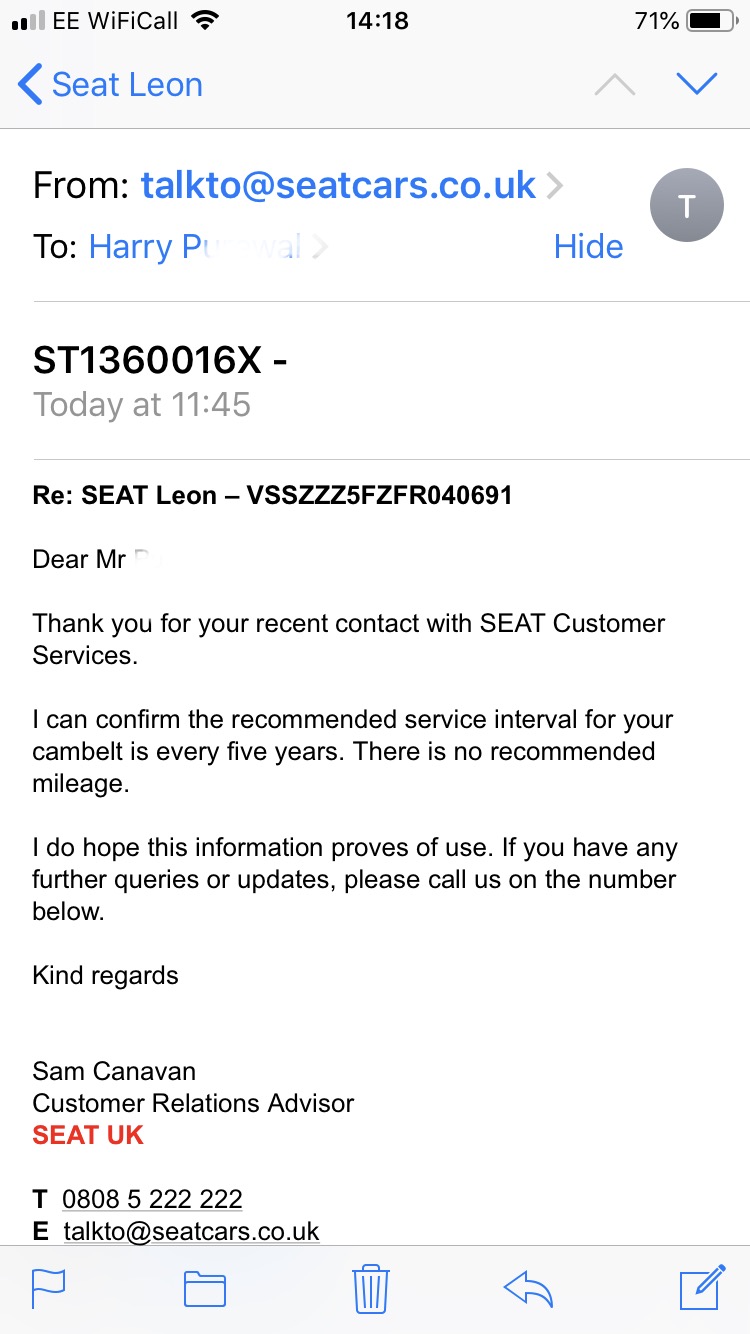The width and height of the screenshot is (750, 1334).
Task: Tap the reply arrow icon
Action: [x=529, y=1288]
